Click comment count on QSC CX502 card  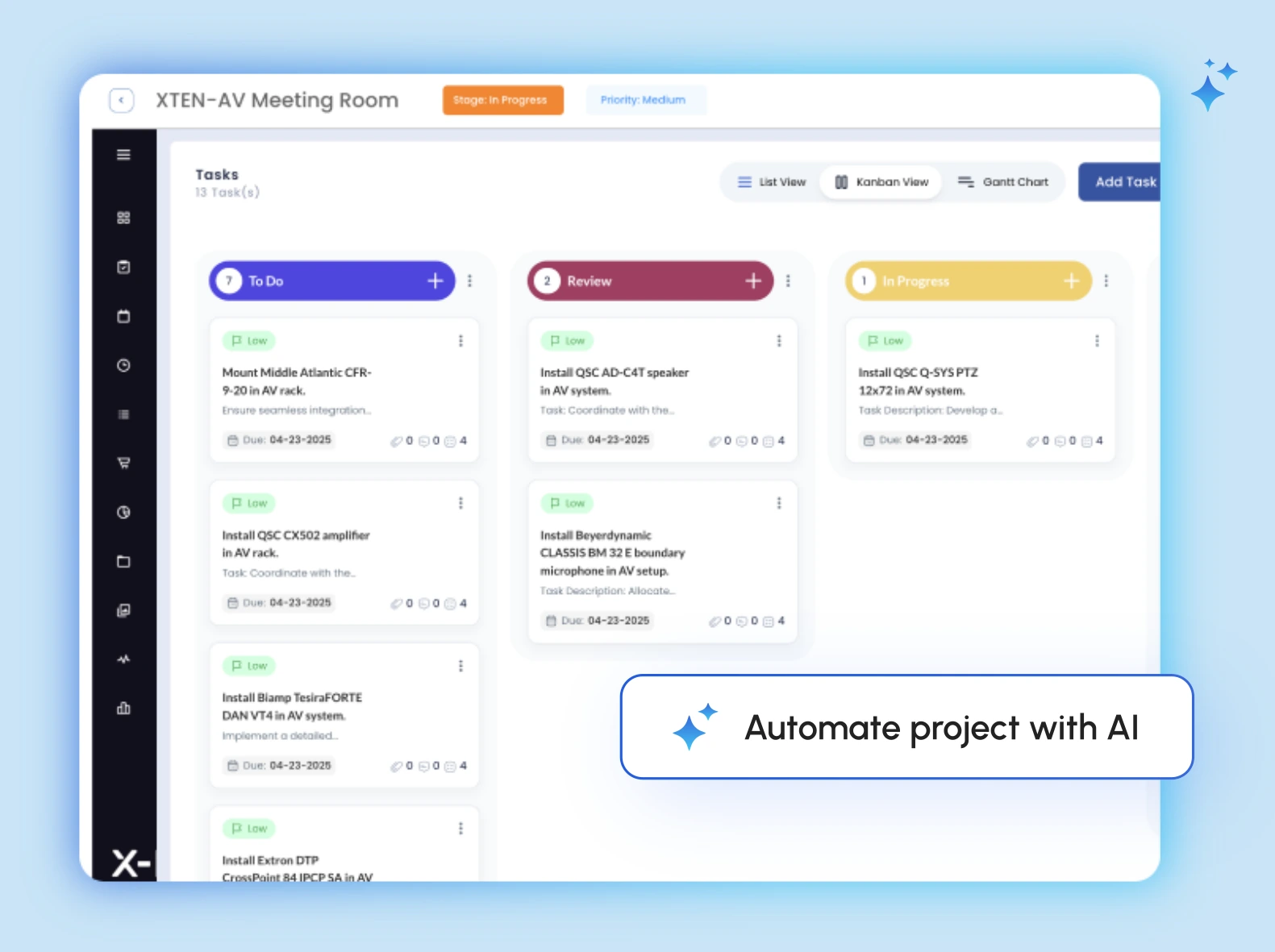[x=429, y=604]
